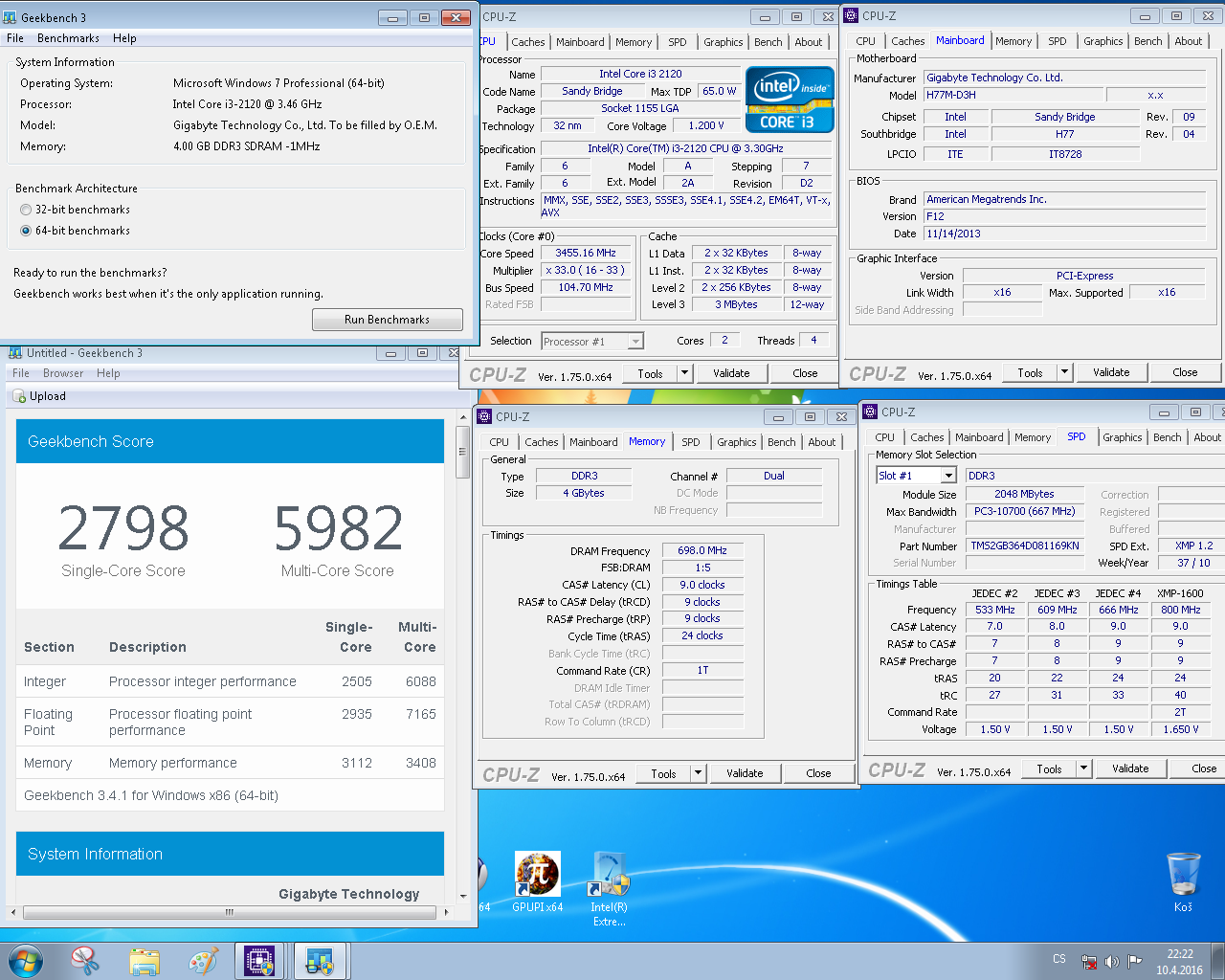
Task: Open About tab in CPU-Z CPU window
Action: (x=808, y=42)
